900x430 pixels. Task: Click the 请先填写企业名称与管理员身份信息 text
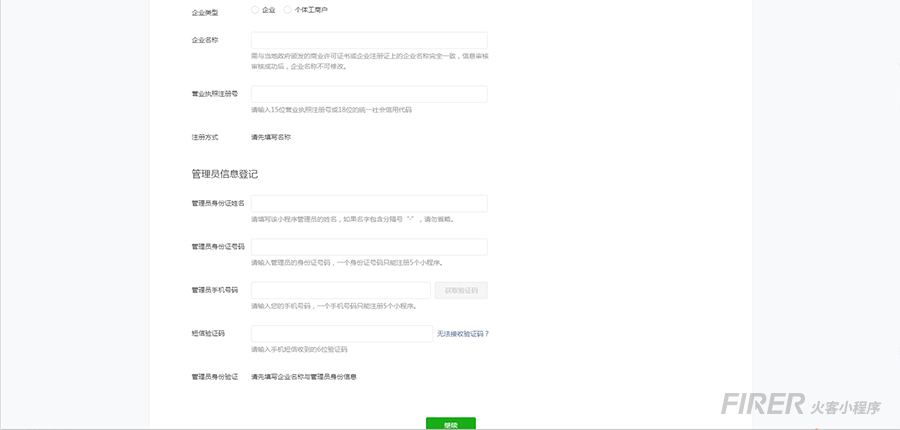304,377
